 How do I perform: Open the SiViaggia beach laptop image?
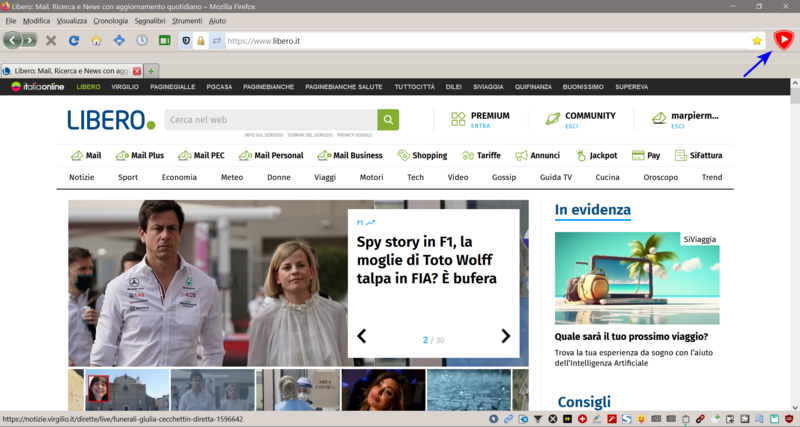637,278
